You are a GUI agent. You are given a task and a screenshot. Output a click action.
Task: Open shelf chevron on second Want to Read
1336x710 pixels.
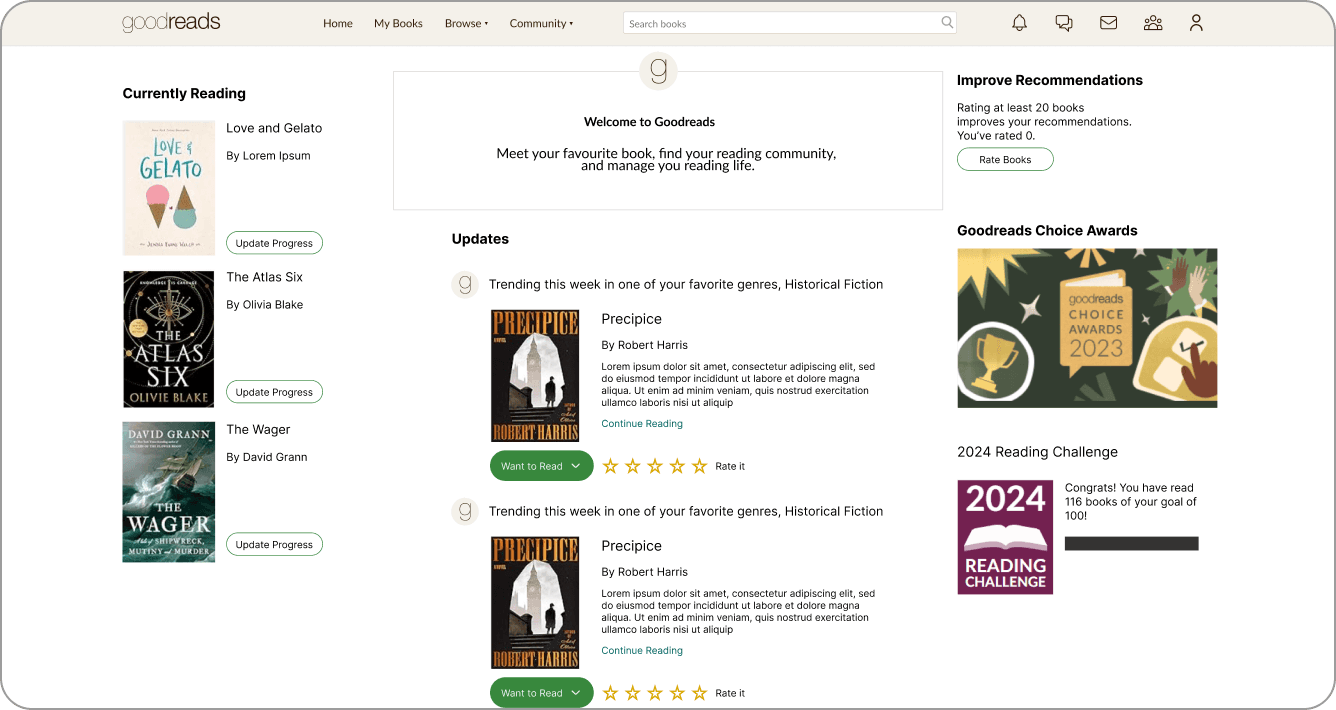pyautogui.click(x=575, y=693)
